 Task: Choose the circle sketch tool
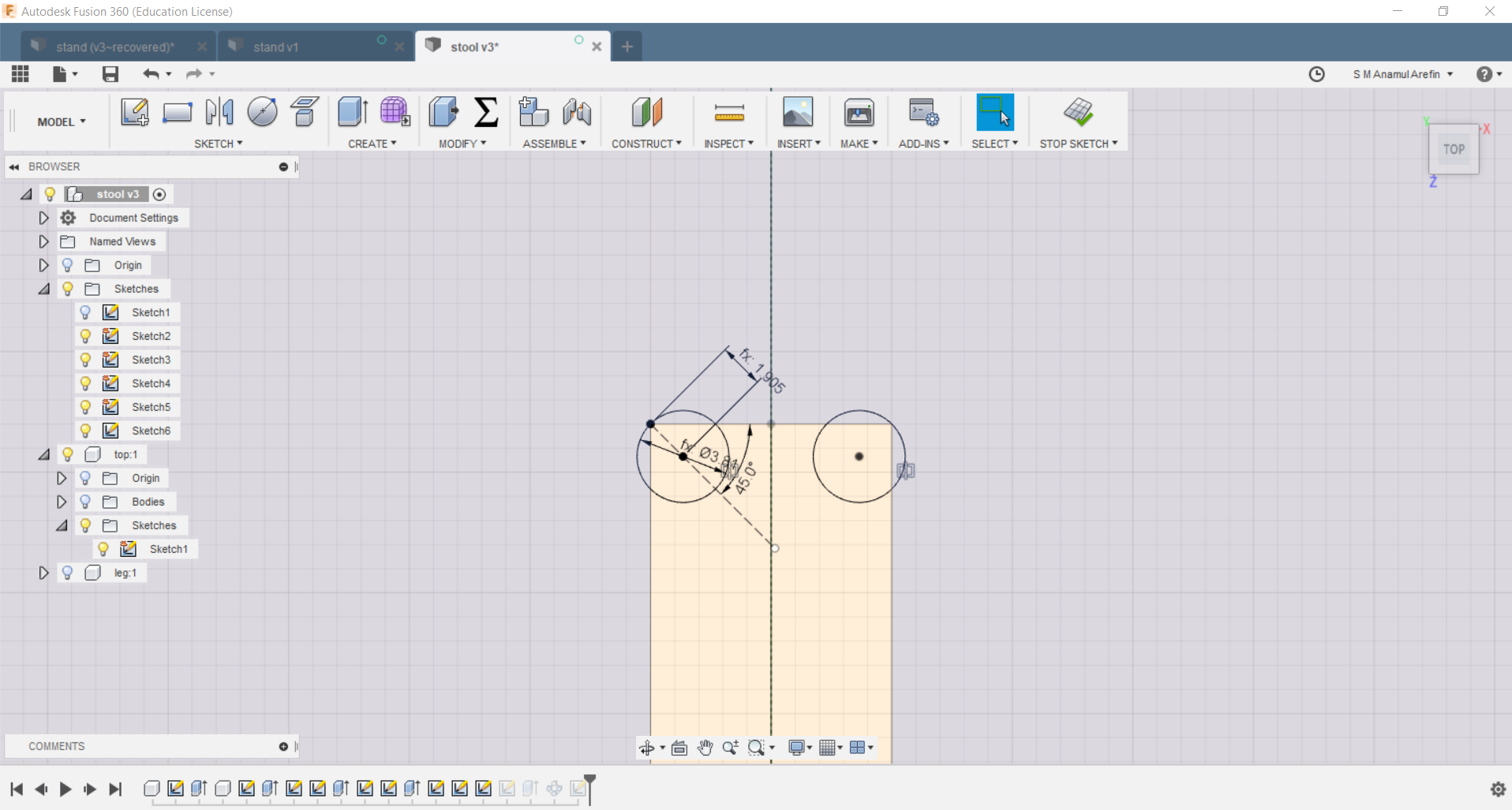click(x=262, y=112)
